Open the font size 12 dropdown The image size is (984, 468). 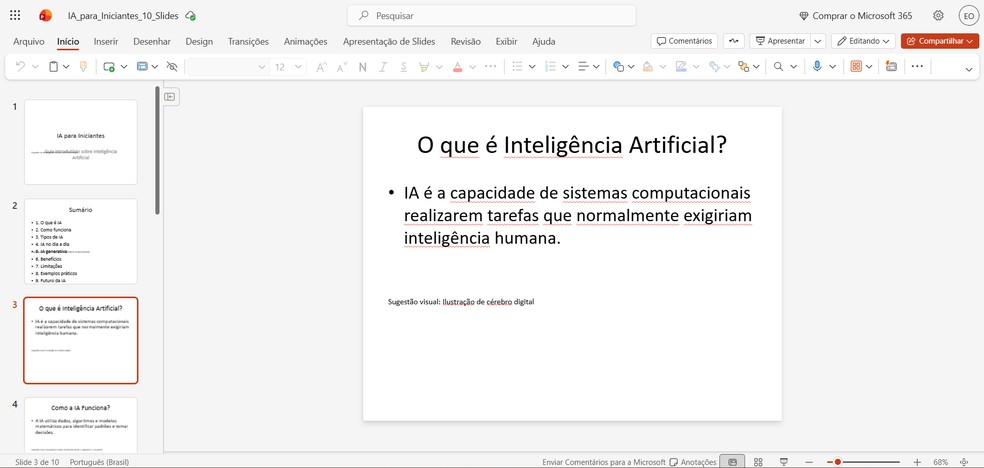[288, 66]
